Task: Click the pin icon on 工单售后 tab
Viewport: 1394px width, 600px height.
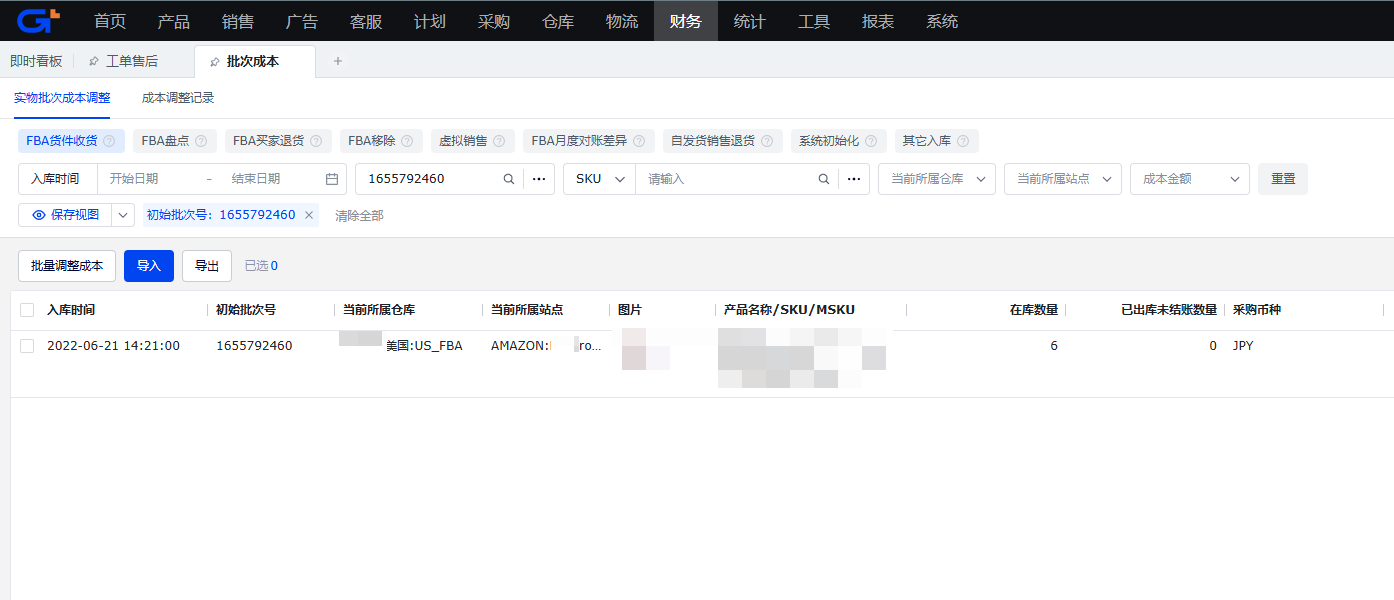Action: tap(94, 62)
